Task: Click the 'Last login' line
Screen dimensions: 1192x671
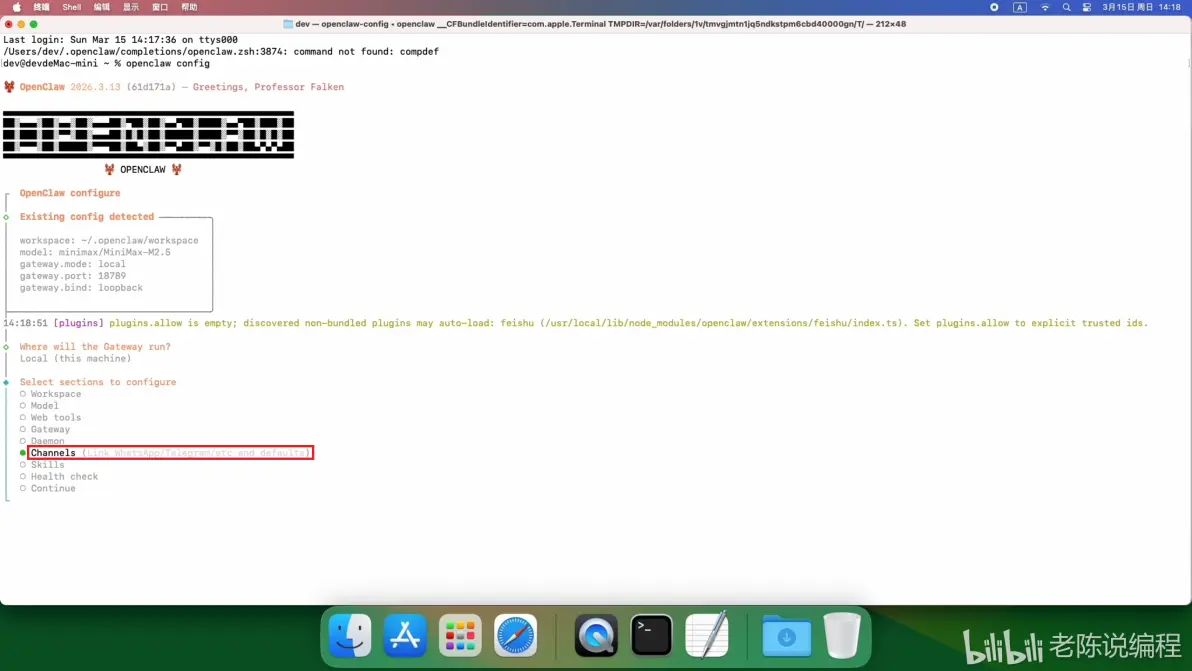Action: [120, 40]
